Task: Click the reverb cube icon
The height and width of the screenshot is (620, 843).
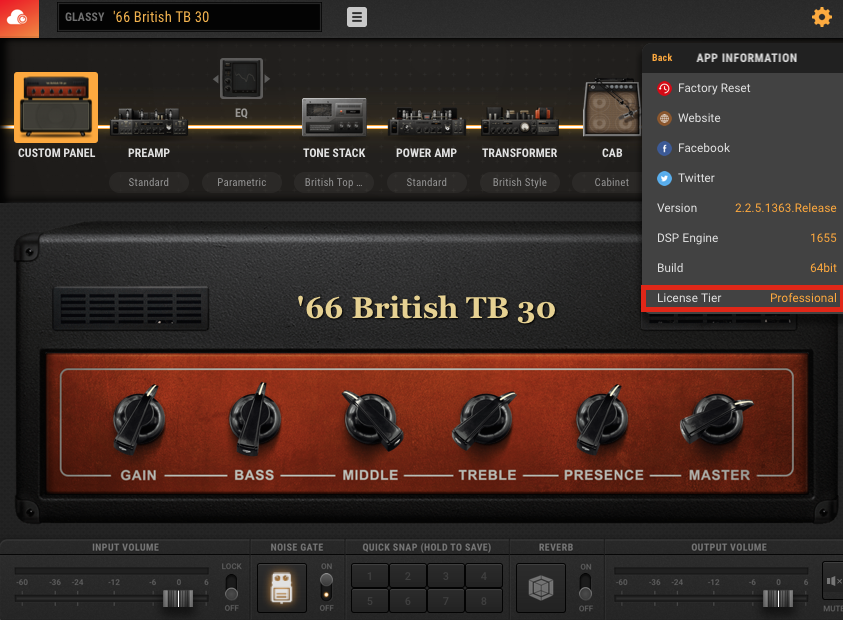Action: (541, 587)
